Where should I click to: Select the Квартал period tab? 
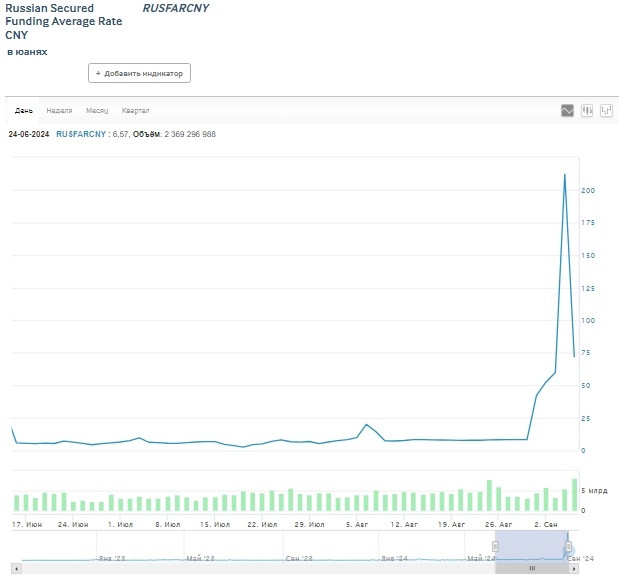click(x=135, y=111)
